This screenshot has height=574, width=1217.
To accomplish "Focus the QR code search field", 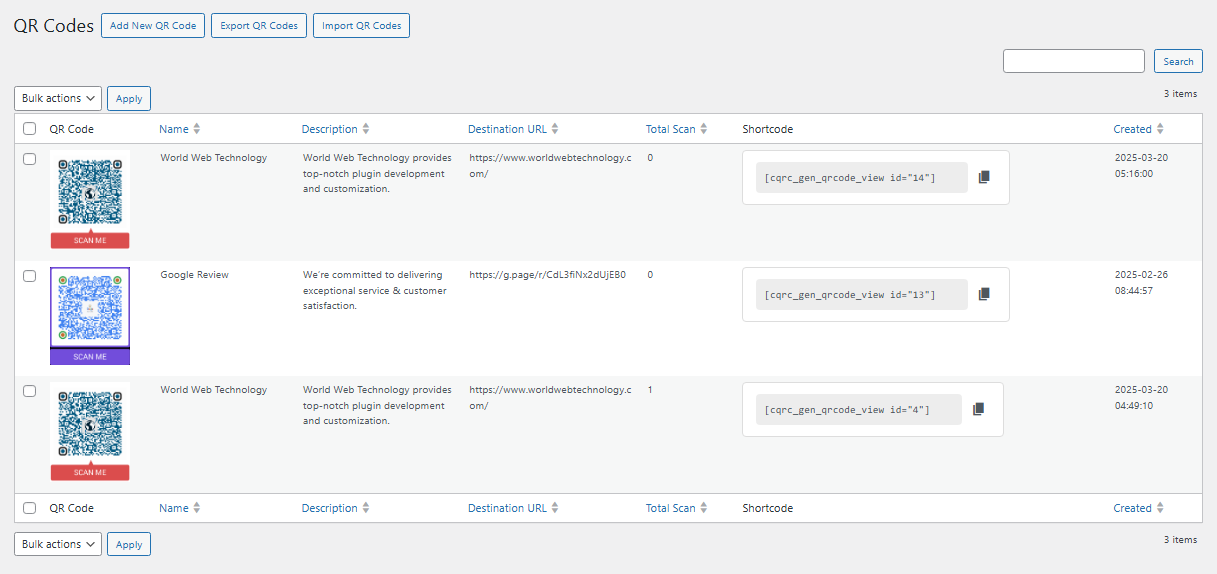I will click(1074, 61).
